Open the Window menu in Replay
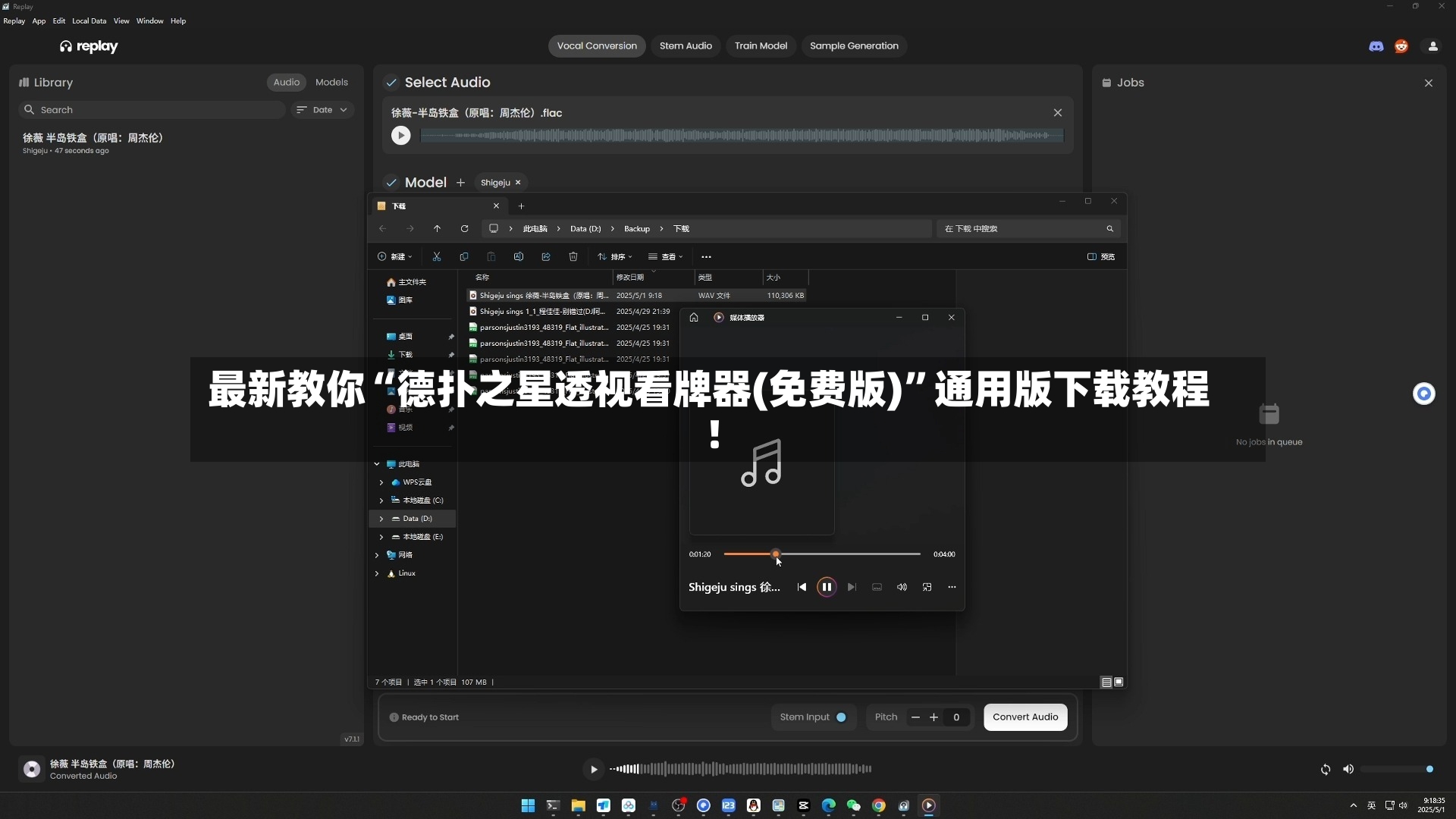1456x819 pixels. (149, 21)
